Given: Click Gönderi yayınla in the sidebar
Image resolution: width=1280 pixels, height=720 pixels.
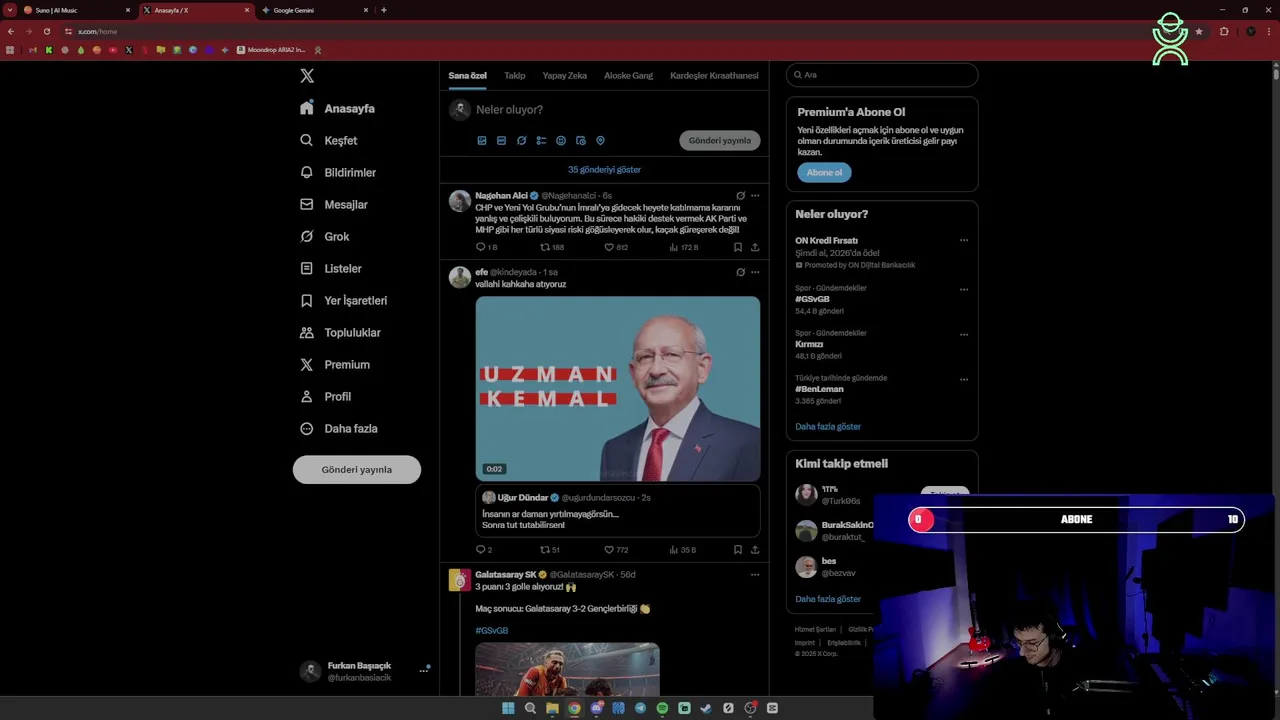Looking at the screenshot, I should pos(357,470).
